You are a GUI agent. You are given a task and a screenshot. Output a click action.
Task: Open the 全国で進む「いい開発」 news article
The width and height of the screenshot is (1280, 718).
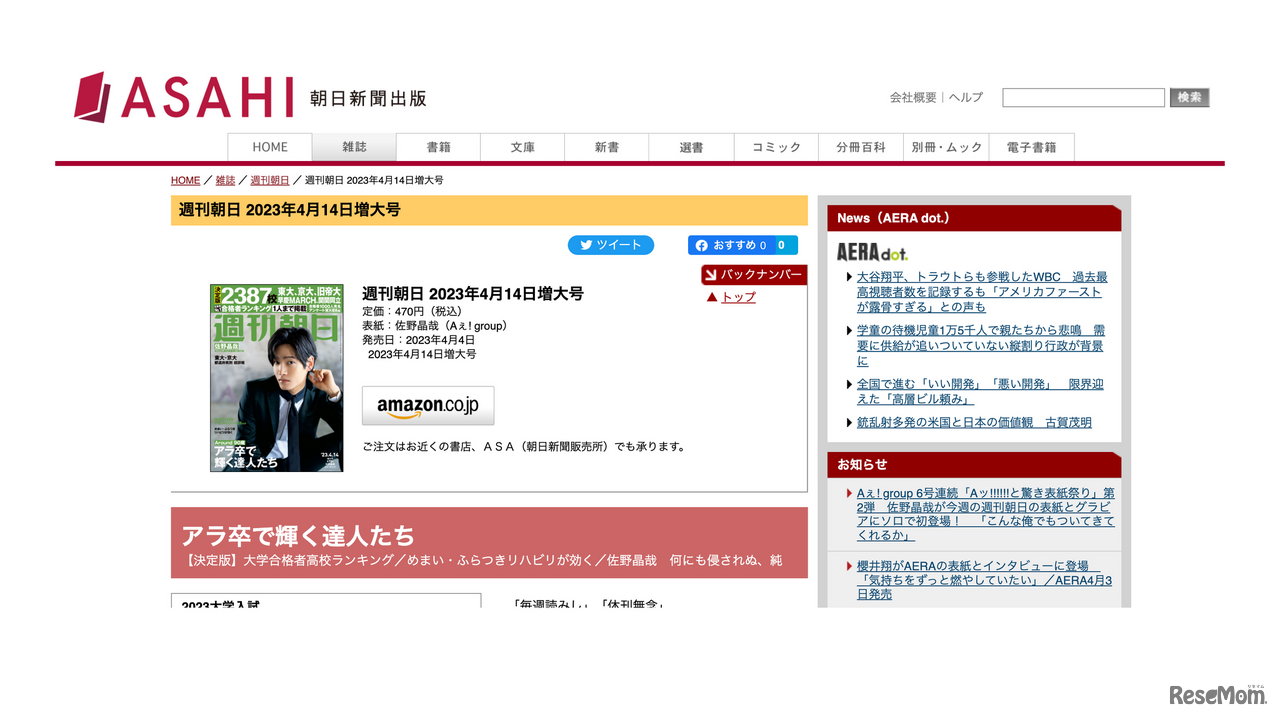980,391
